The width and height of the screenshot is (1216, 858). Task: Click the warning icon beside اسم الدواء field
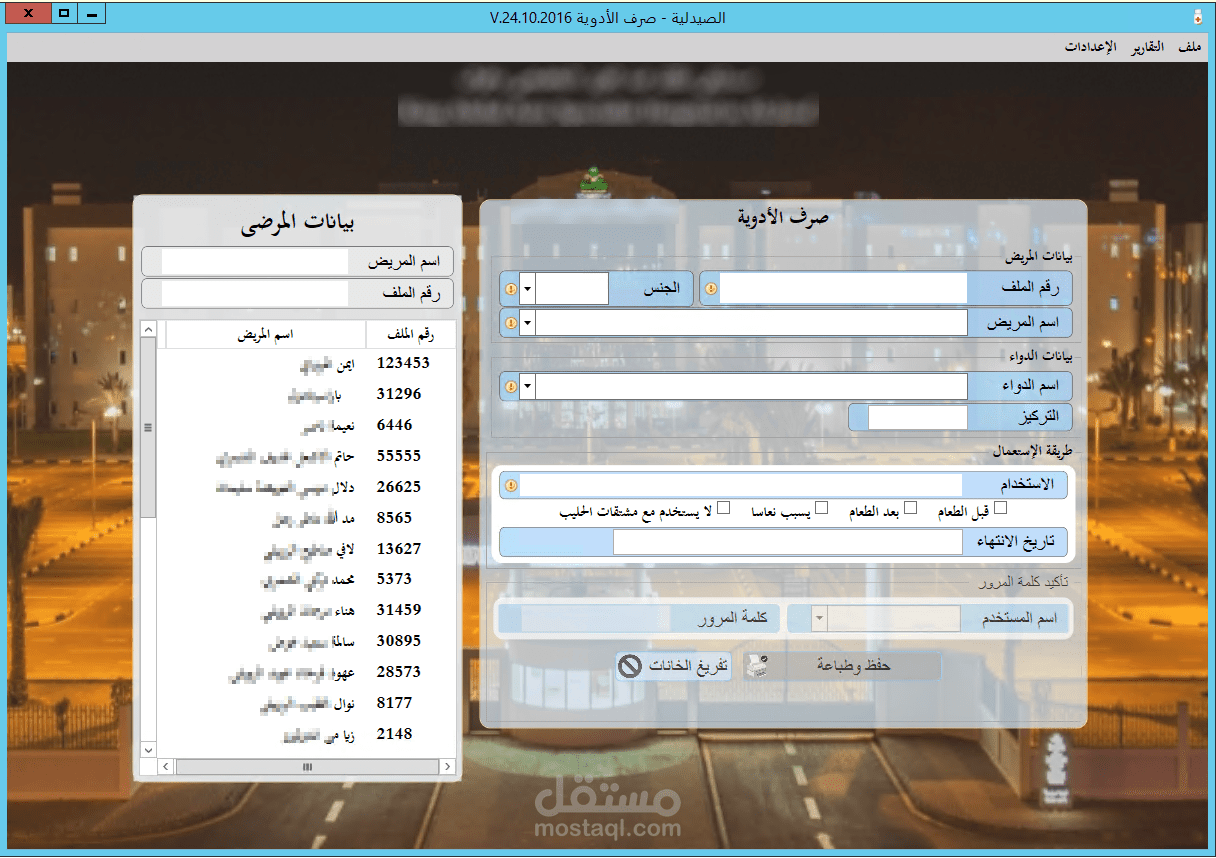510,386
